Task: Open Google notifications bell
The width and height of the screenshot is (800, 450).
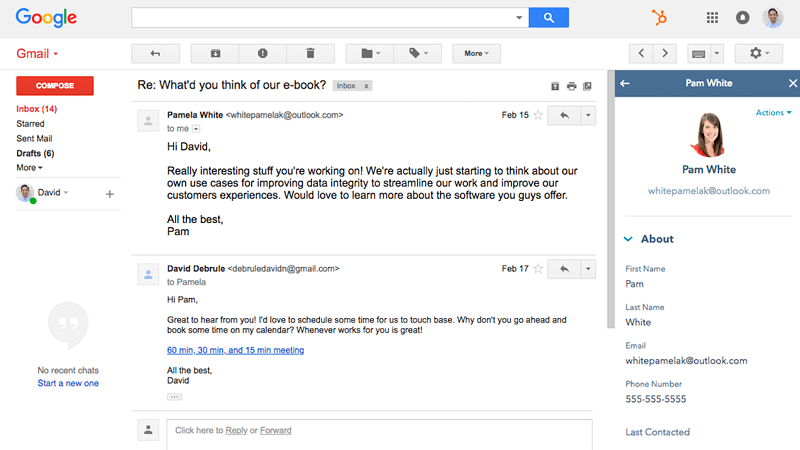Action: pyautogui.click(x=742, y=18)
